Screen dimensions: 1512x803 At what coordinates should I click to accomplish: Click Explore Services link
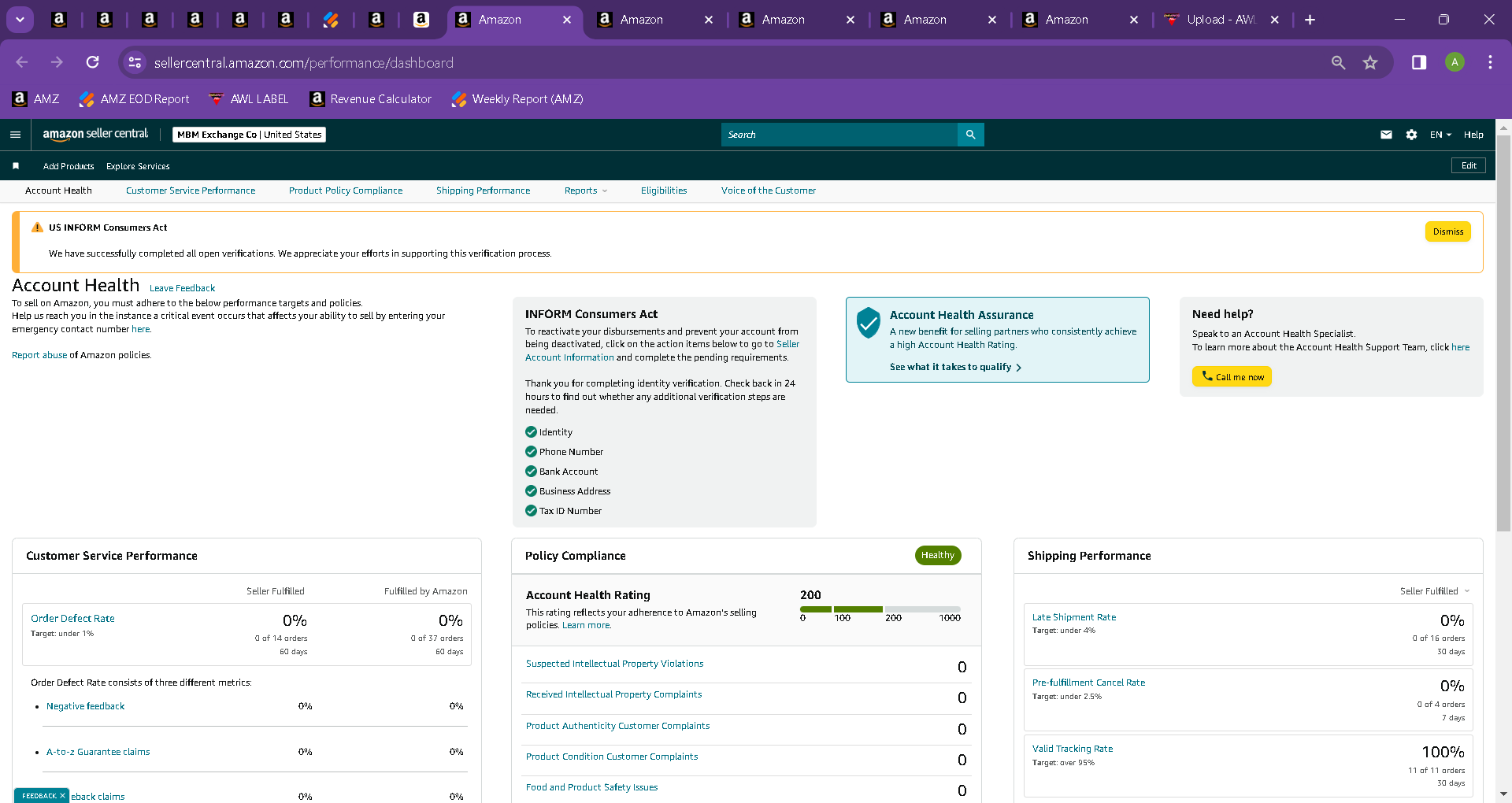tap(138, 166)
